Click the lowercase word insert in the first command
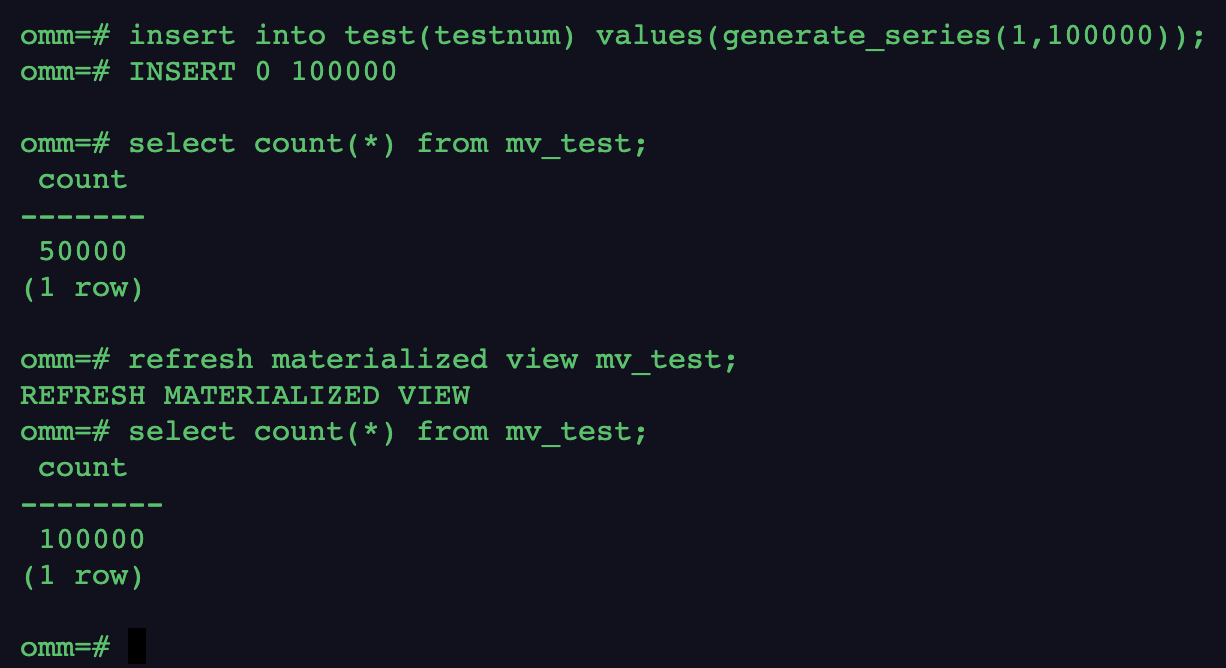 coord(182,35)
